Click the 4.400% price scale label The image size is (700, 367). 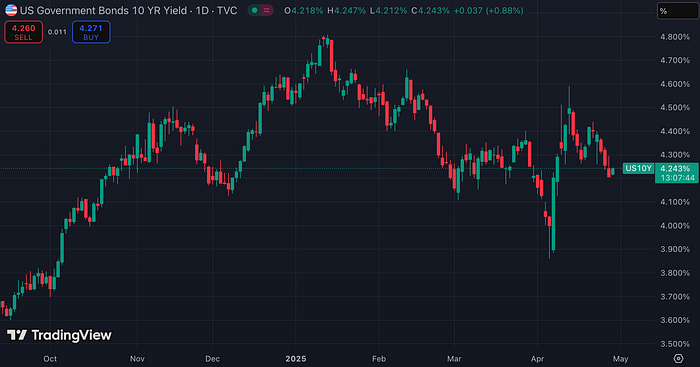pos(675,131)
